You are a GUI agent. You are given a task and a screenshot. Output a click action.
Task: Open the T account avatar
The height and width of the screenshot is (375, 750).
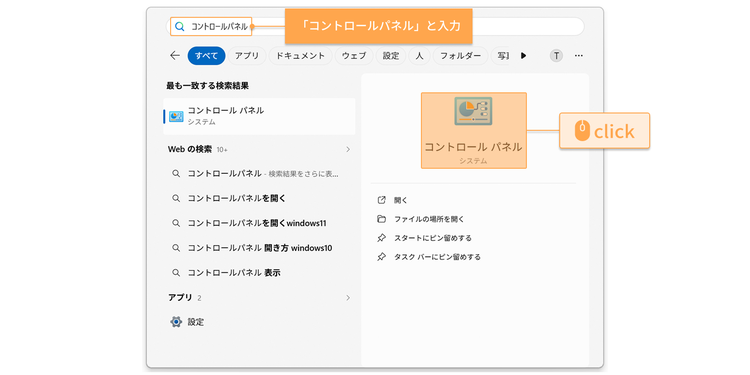click(x=556, y=56)
